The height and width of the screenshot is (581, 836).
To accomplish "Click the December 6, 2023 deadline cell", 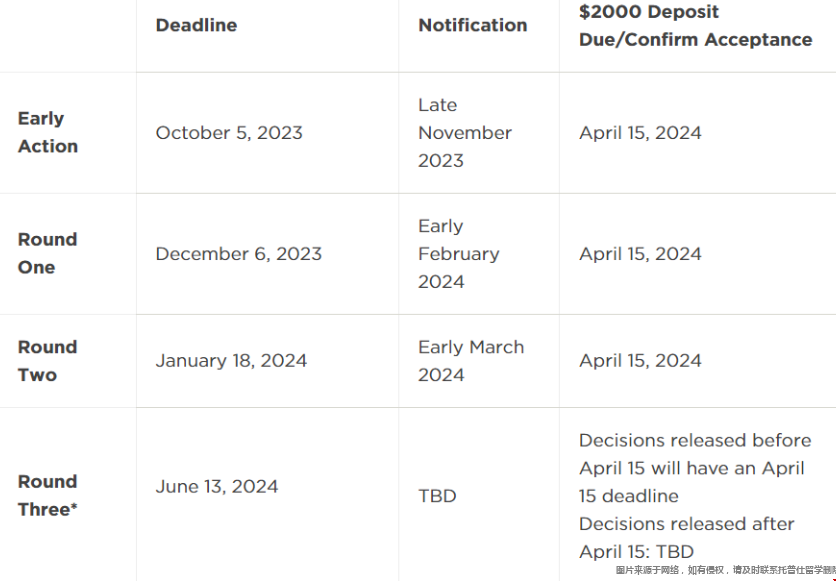I will click(x=238, y=254).
